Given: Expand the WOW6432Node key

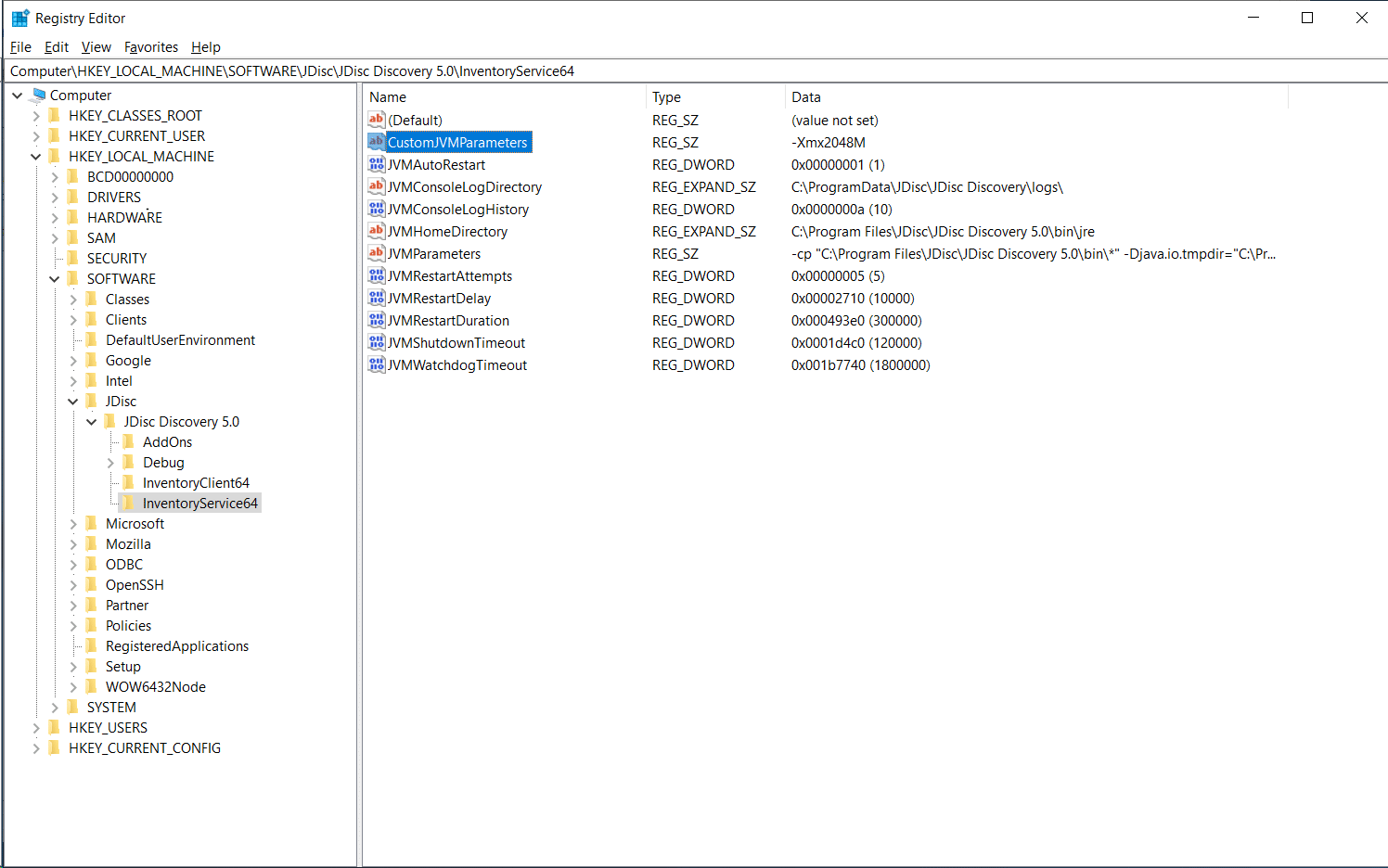Looking at the screenshot, I should pos(72,686).
